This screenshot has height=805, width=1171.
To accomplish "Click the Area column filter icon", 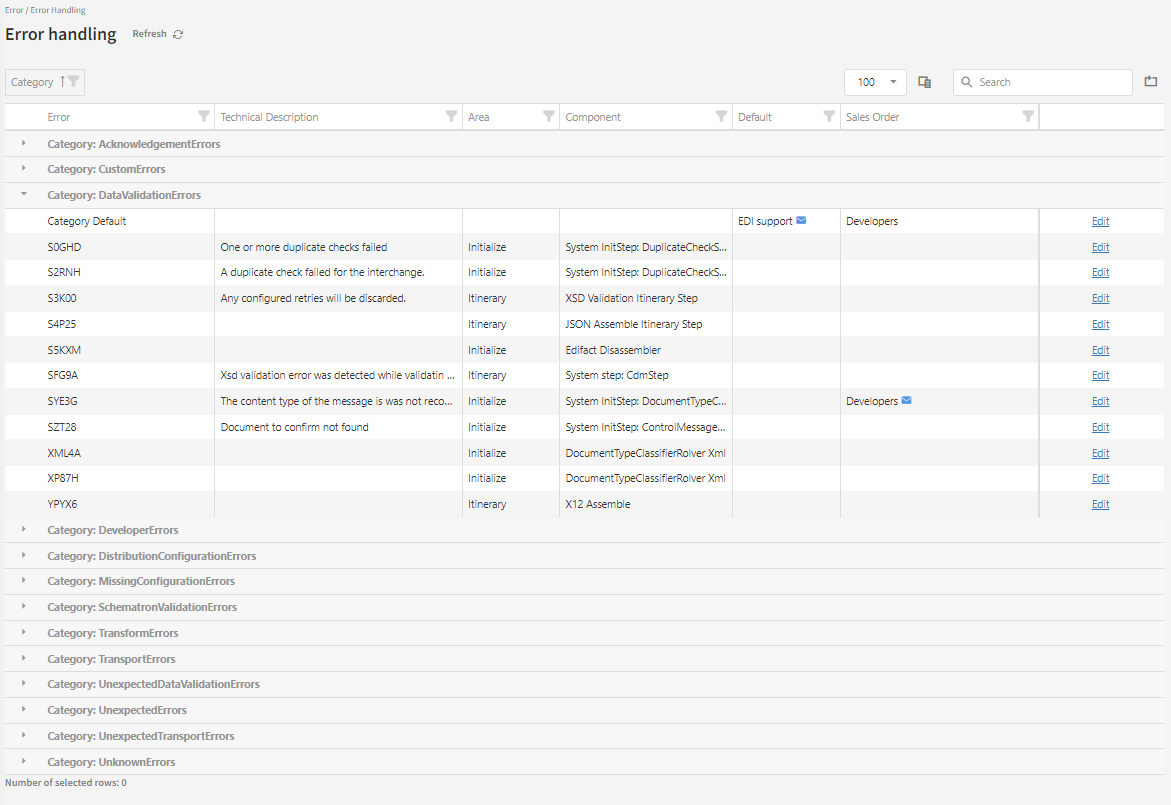I will [548, 117].
